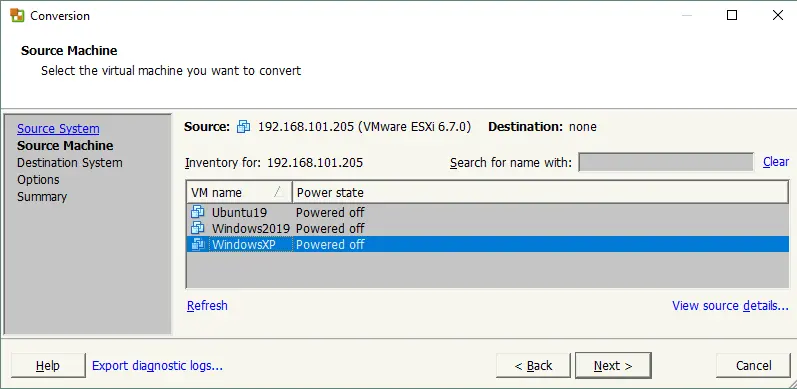Click the sort arrow in VM name column
The height and width of the screenshot is (389, 797).
point(278,192)
